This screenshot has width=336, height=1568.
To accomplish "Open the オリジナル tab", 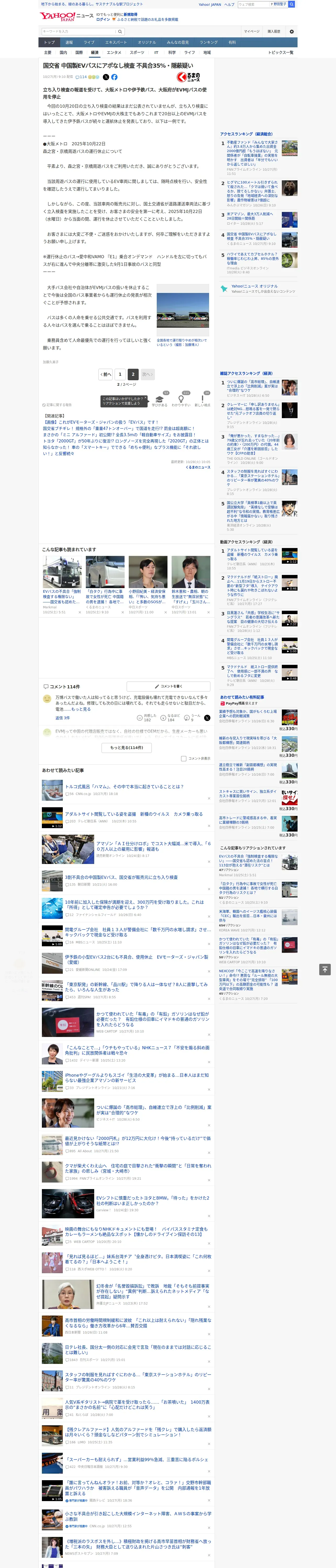I will 147,43.
